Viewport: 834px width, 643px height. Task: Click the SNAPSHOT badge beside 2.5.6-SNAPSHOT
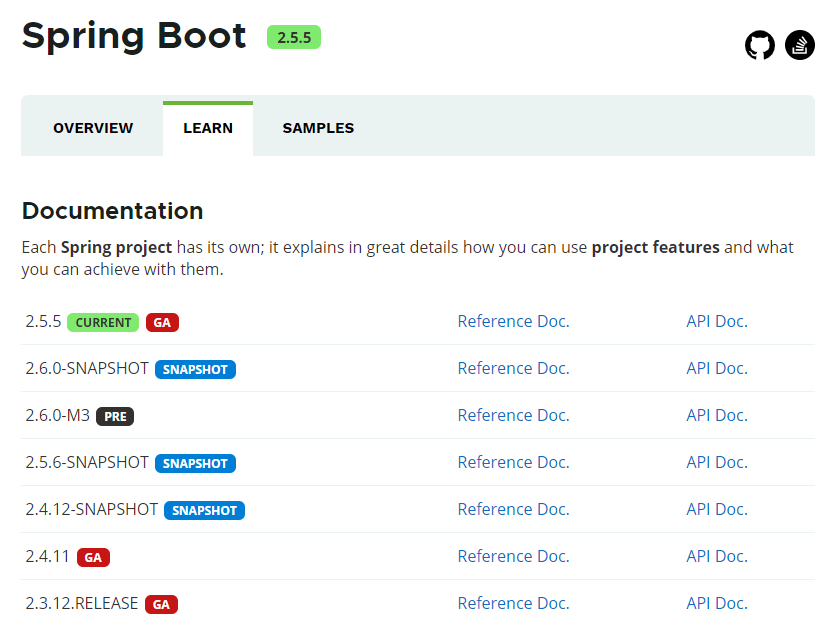[x=195, y=463]
